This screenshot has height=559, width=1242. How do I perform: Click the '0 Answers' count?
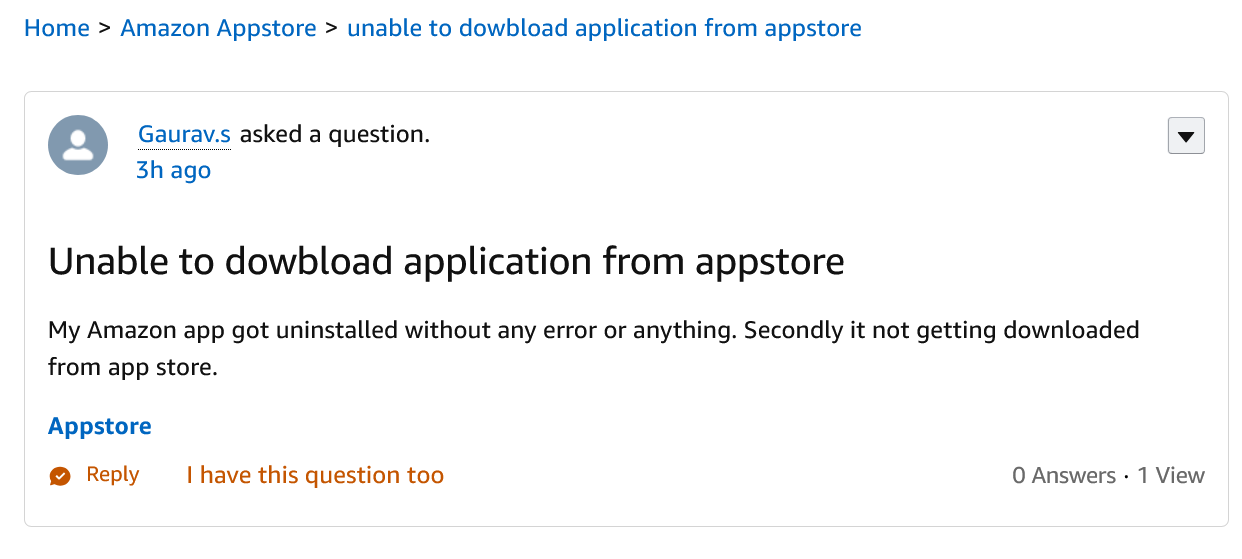tap(1063, 476)
